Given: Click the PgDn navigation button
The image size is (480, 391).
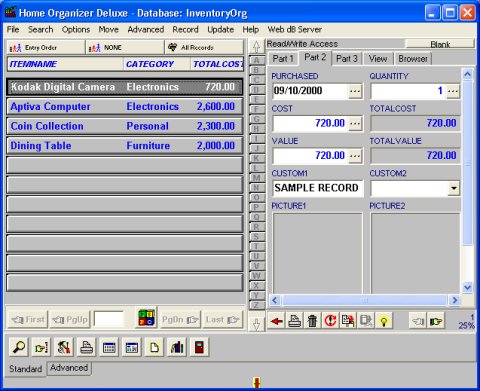Looking at the screenshot, I should tap(180, 320).
